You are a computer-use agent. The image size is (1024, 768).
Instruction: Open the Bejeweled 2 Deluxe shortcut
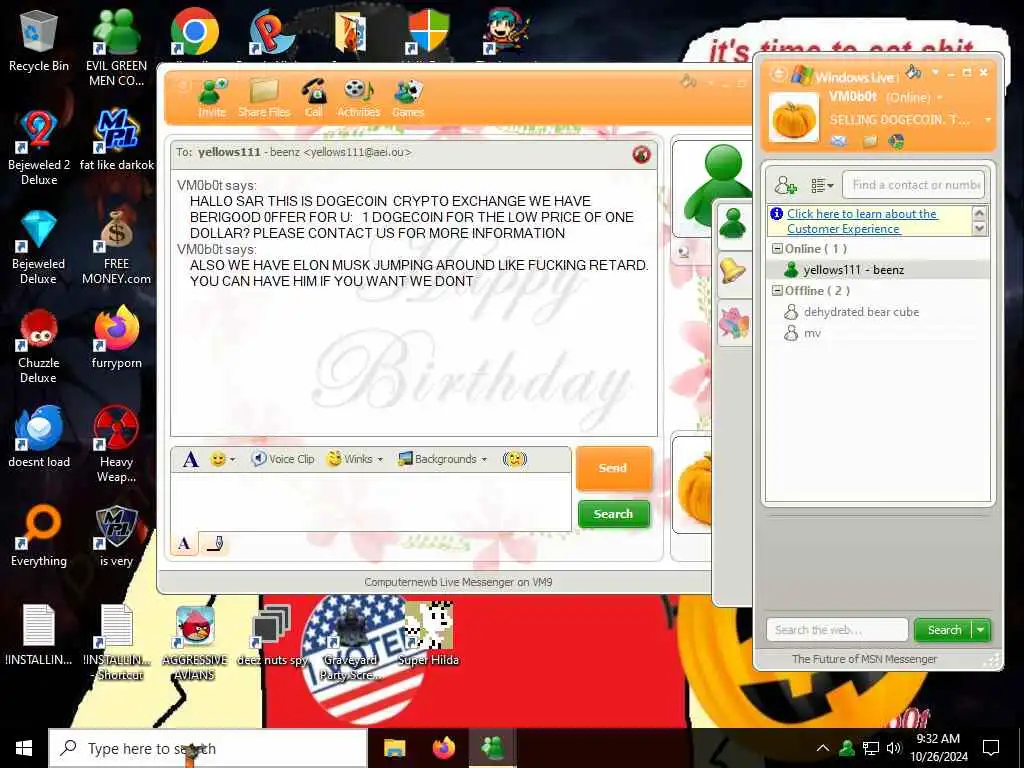39,148
